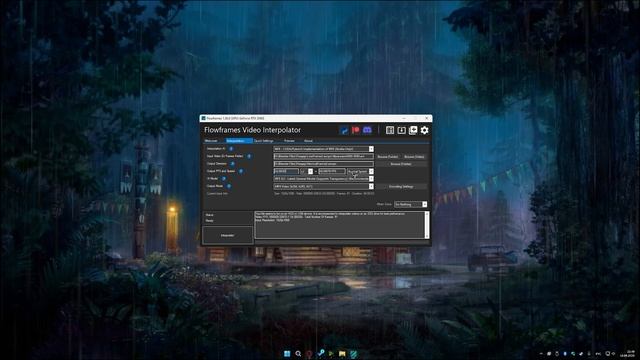Image resolution: width=640 pixels, height=360 pixels.
Task: Open File Explorer folder icon on taskbar
Action: coord(342,353)
